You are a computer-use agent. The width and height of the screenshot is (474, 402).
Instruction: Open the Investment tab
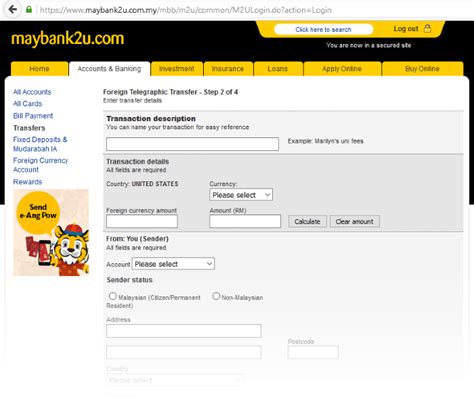pyautogui.click(x=177, y=69)
